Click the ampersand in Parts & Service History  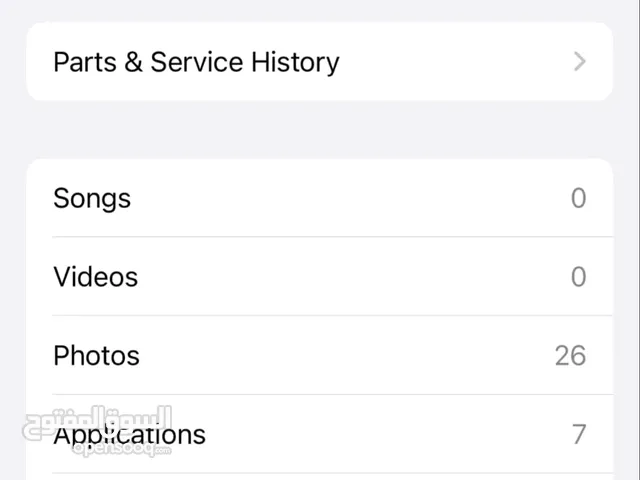tap(133, 62)
